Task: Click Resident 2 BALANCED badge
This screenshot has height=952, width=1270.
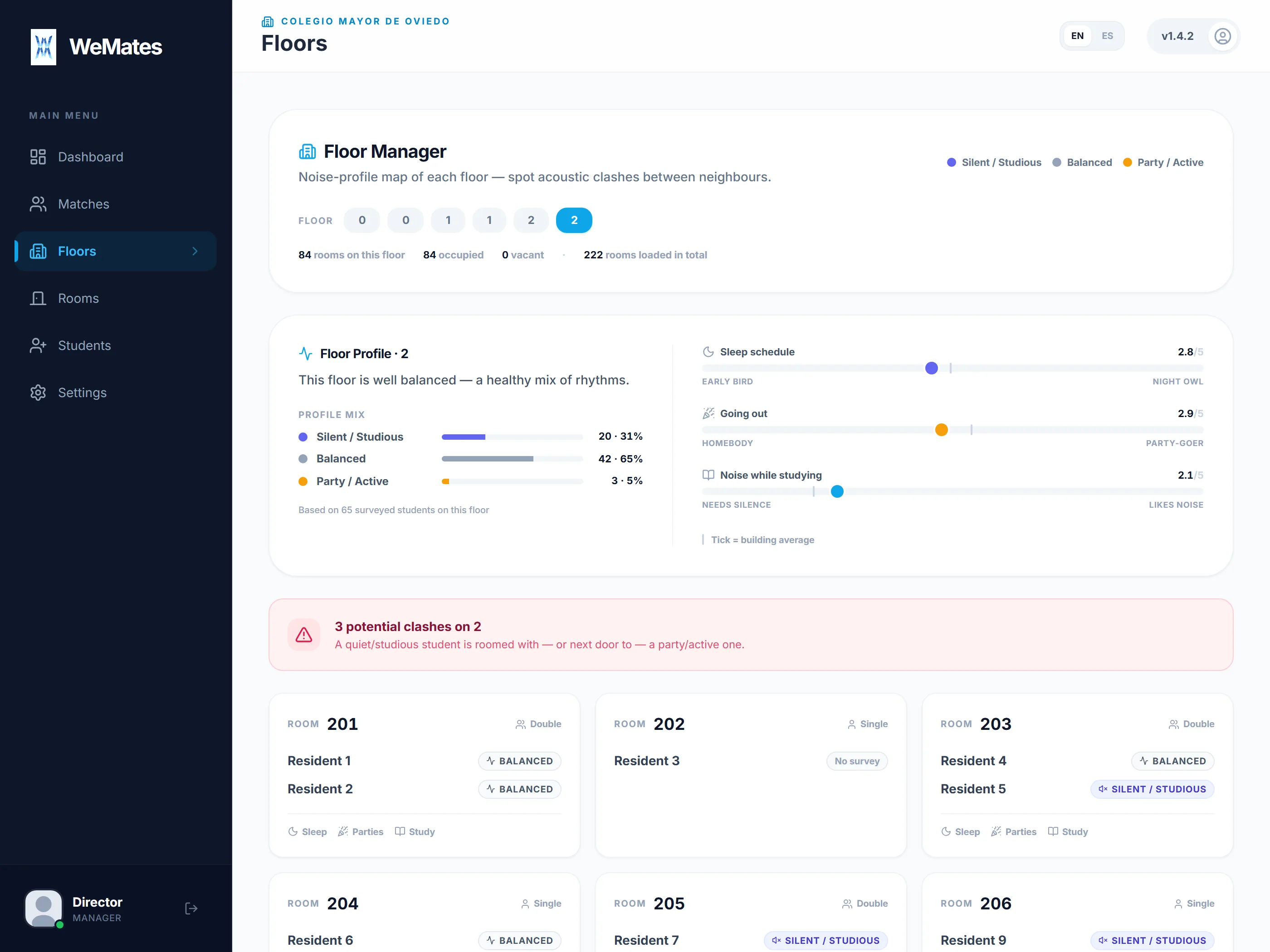Action: (x=520, y=789)
